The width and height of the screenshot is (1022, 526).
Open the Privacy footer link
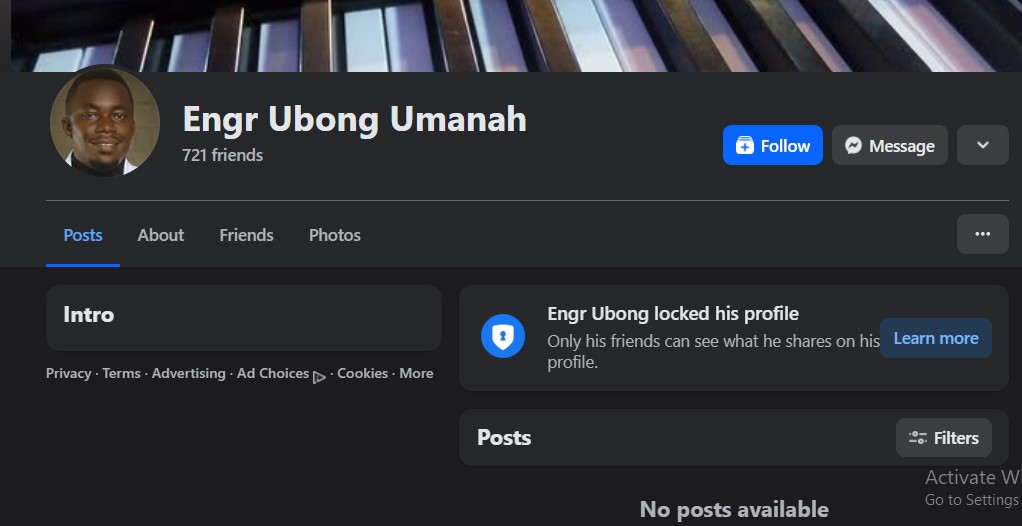point(68,373)
